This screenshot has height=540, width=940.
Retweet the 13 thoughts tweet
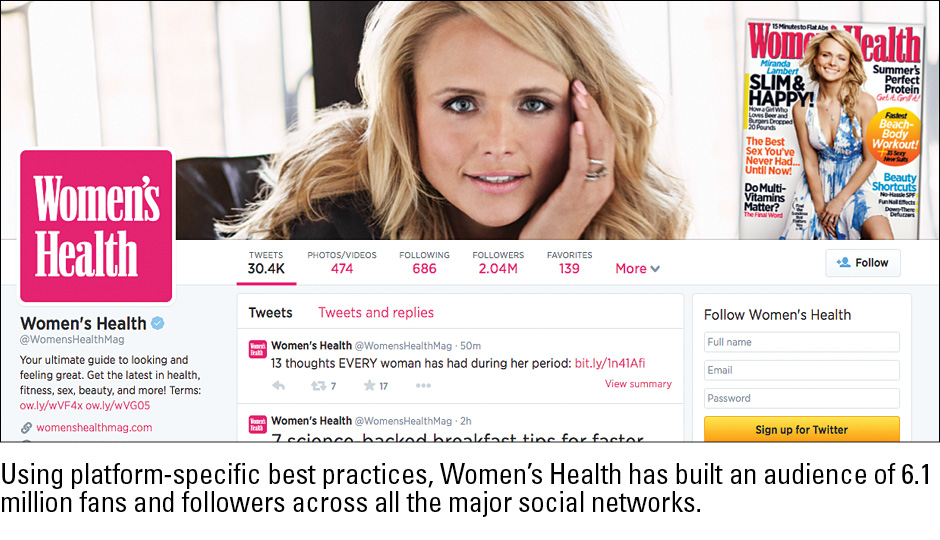pos(318,385)
